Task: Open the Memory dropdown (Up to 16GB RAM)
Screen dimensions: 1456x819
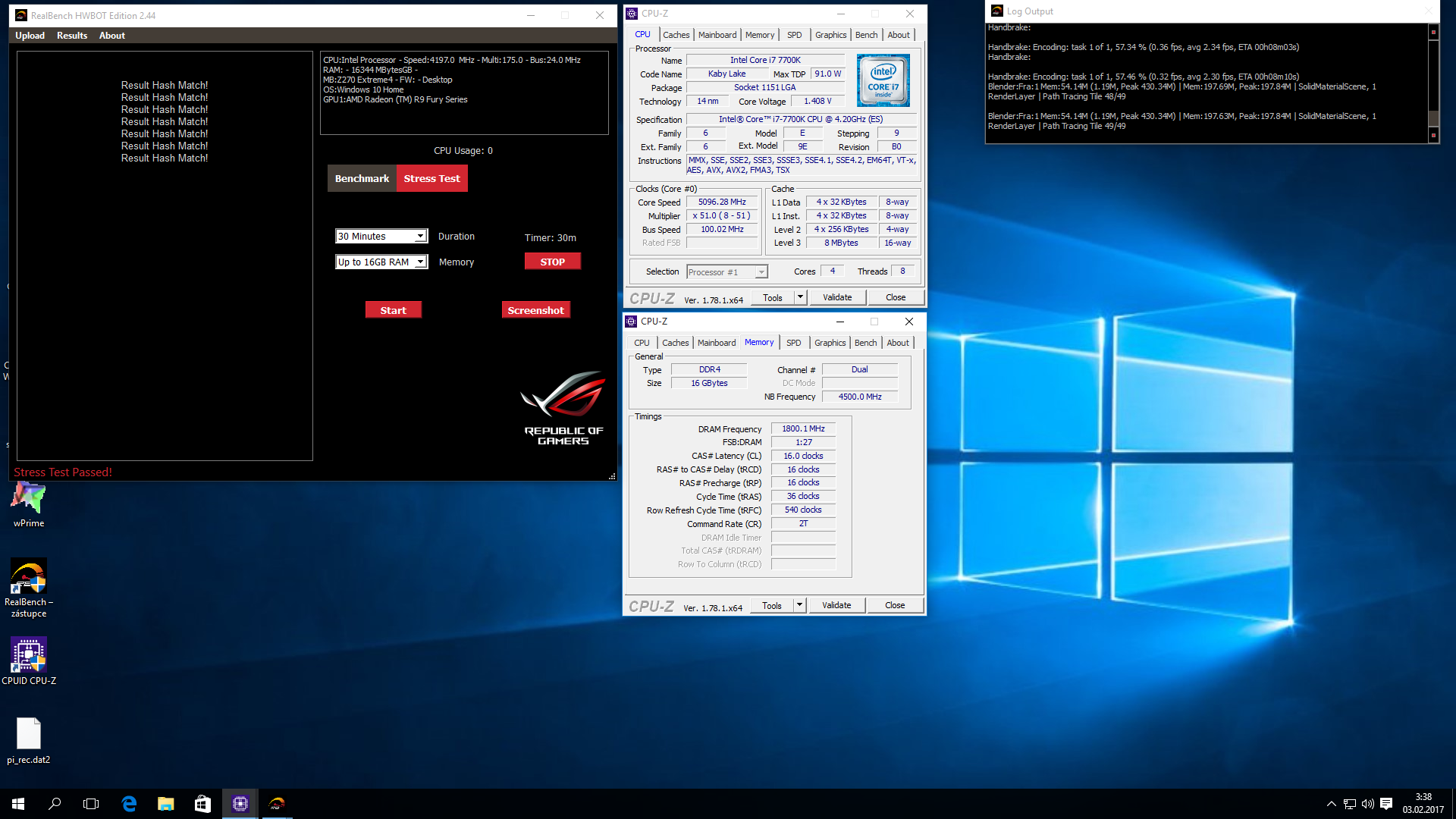Action: [x=381, y=262]
